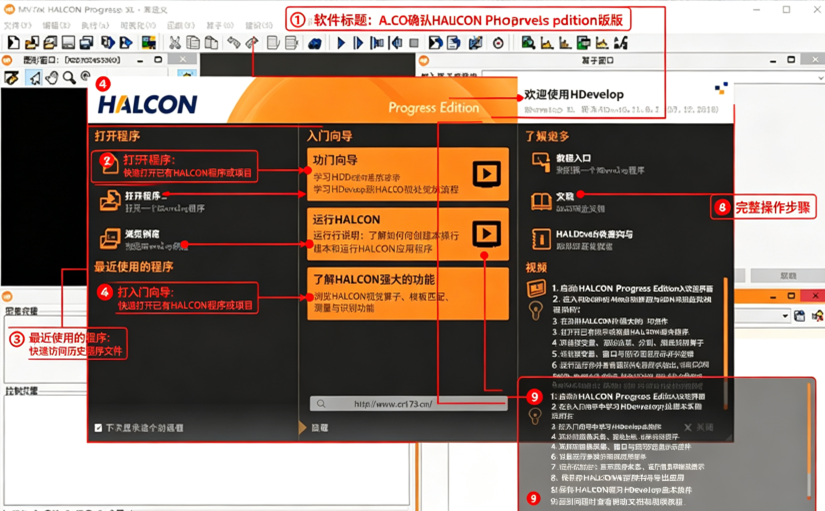Open the 建议 (Suggestions) menu

point(258,25)
